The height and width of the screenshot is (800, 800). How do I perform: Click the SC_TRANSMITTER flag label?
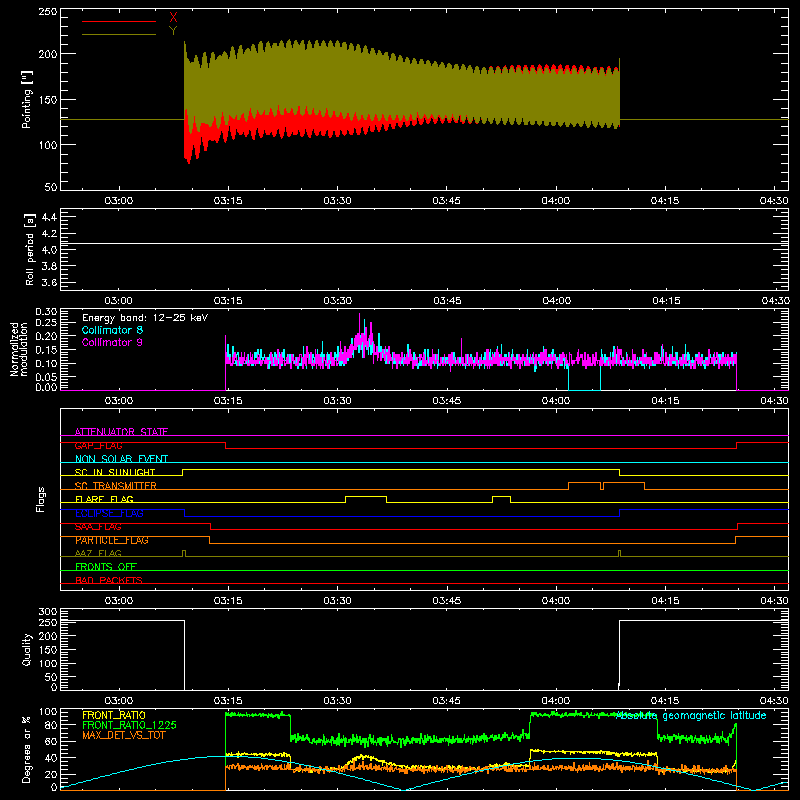pos(116,486)
